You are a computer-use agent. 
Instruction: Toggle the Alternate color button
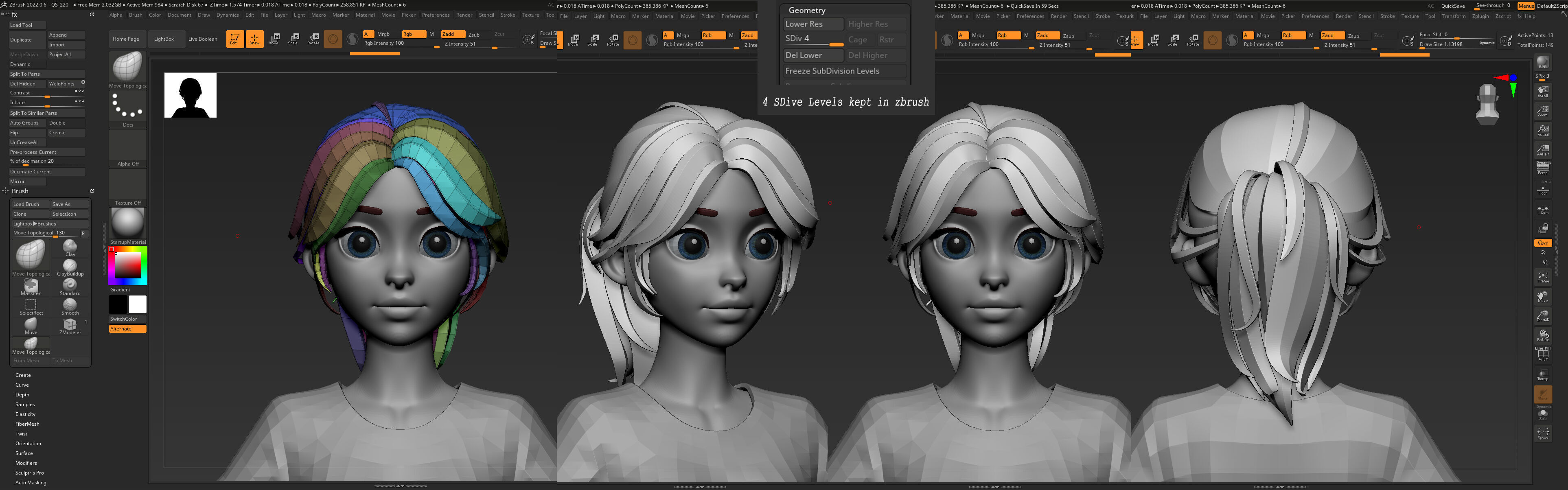pyautogui.click(x=127, y=329)
